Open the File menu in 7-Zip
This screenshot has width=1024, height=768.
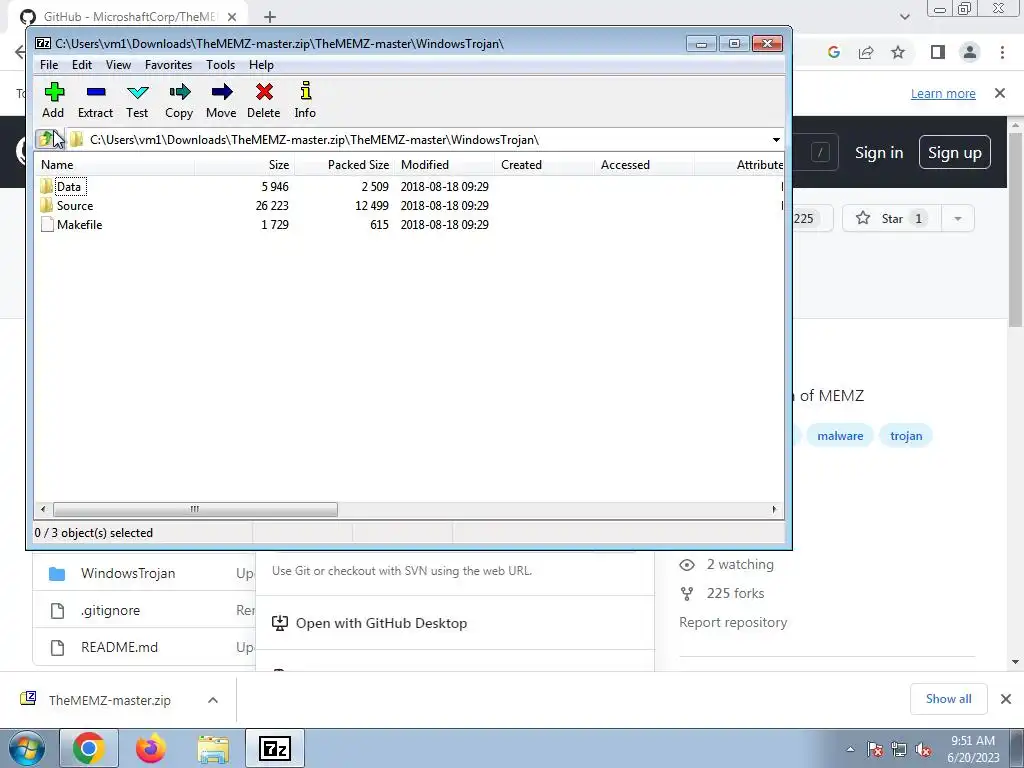coord(49,65)
